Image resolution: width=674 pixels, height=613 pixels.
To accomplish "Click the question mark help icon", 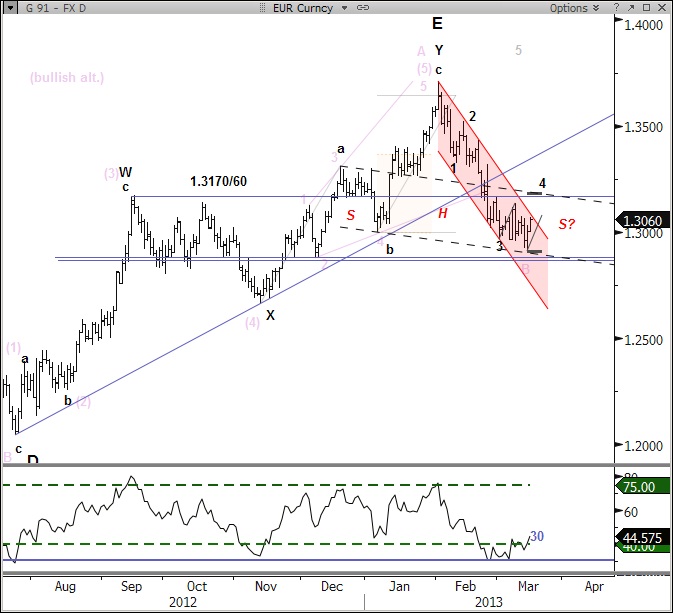I will tap(615, 8).
